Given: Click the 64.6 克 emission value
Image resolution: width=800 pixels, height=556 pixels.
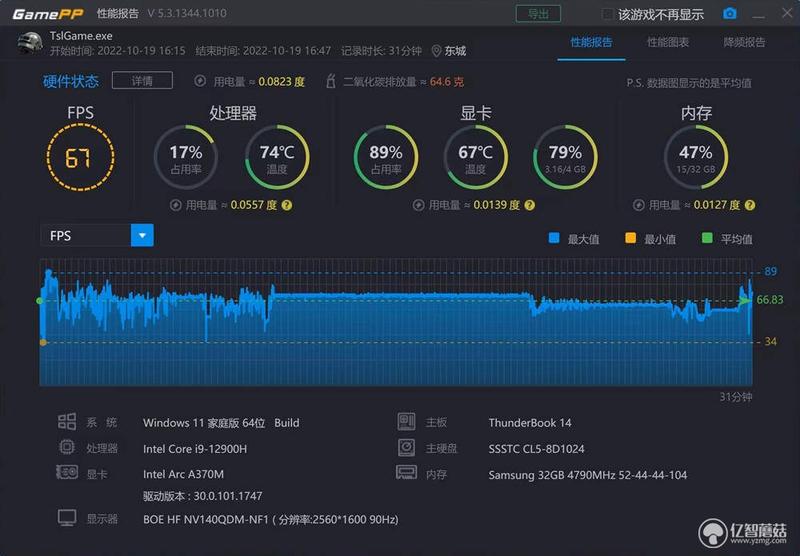Looking at the screenshot, I should pos(446,82).
